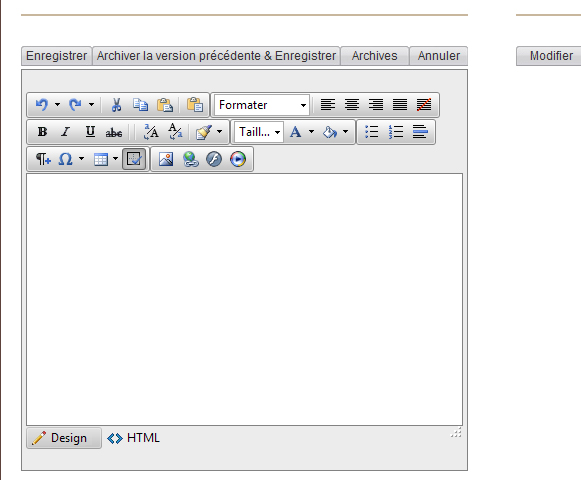The height and width of the screenshot is (480, 581).
Task: Click the Flash manager icon
Action: click(214, 159)
